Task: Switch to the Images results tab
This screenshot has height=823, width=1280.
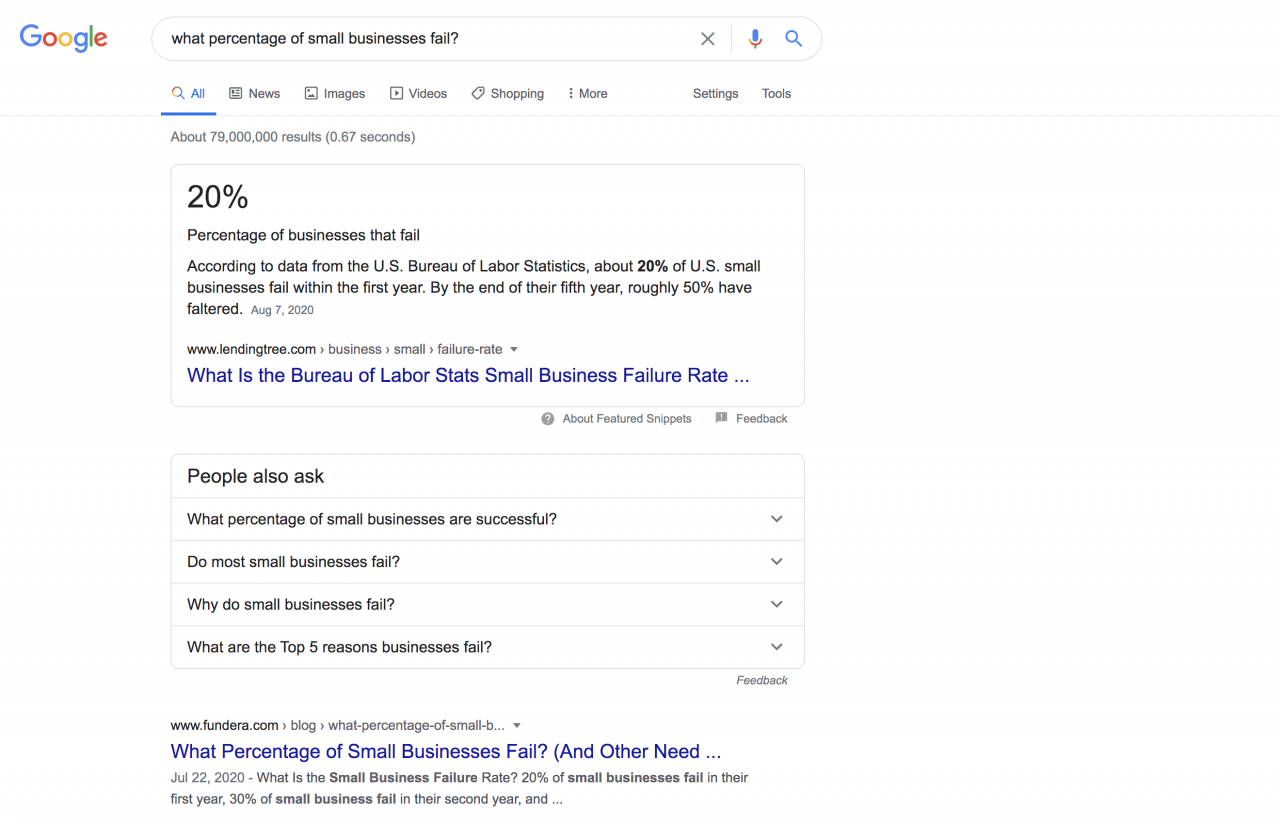Action: tap(334, 93)
